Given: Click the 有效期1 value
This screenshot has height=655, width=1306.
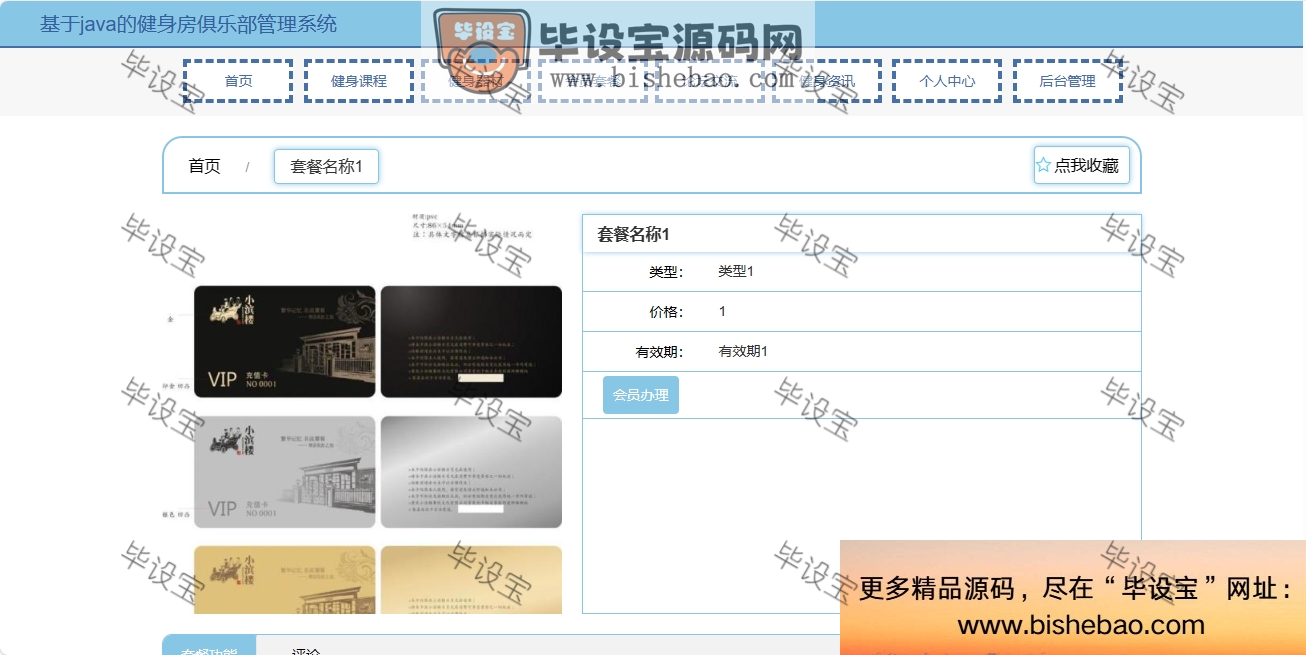Looking at the screenshot, I should pyautogui.click(x=743, y=352).
